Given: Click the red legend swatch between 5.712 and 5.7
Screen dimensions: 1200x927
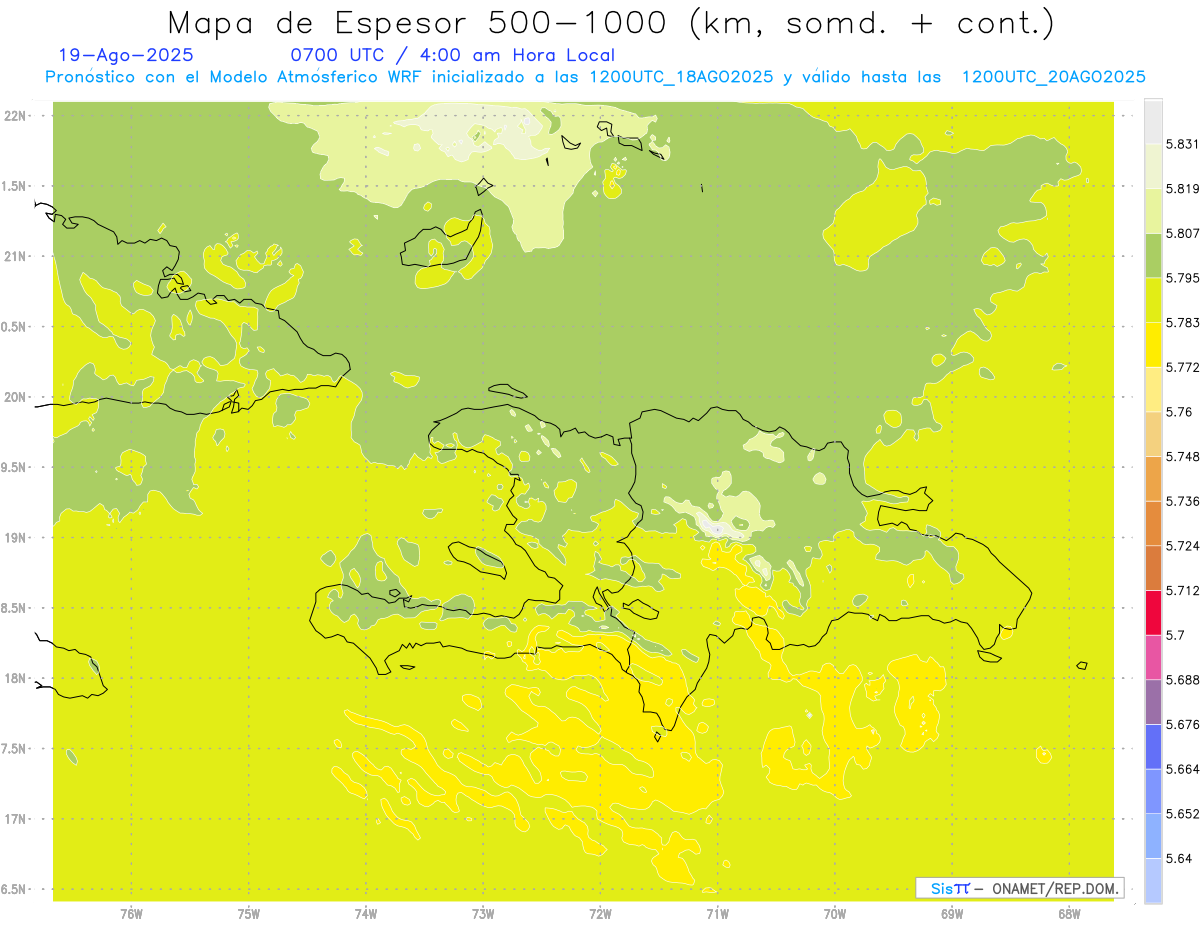Looking at the screenshot, I should [x=1153, y=612].
